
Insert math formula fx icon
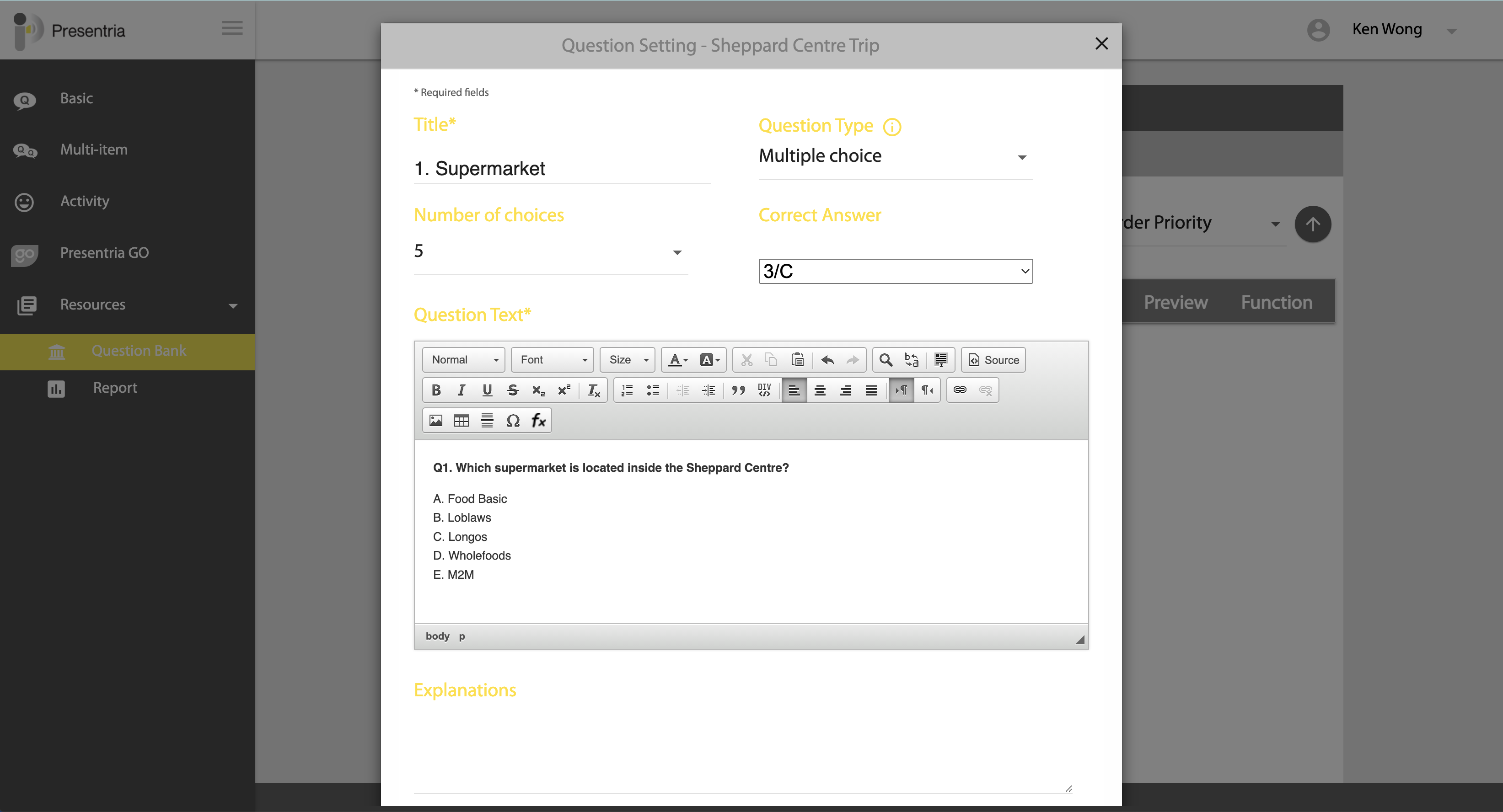(x=538, y=421)
